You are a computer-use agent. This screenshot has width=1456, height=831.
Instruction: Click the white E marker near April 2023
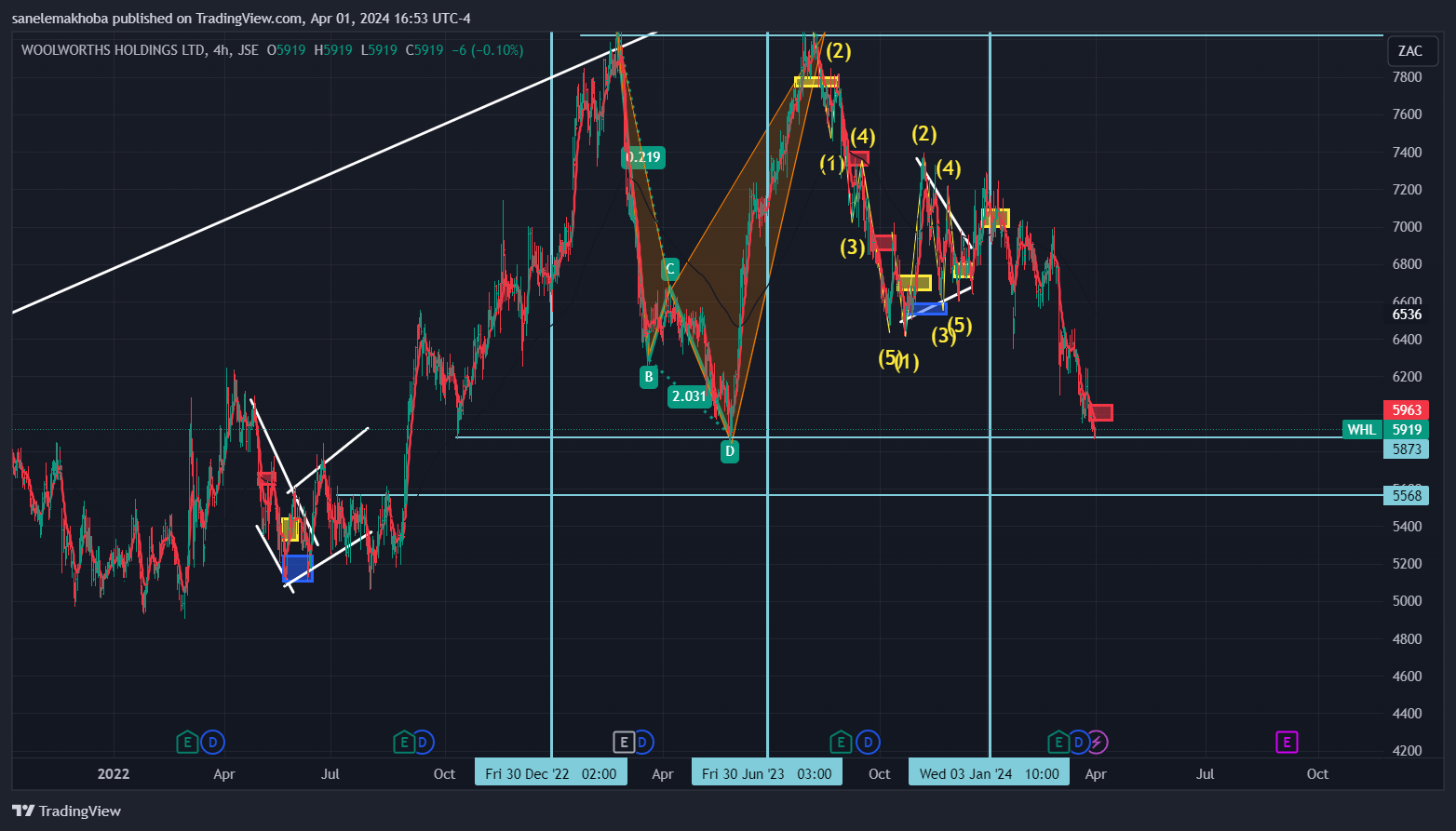[623, 743]
